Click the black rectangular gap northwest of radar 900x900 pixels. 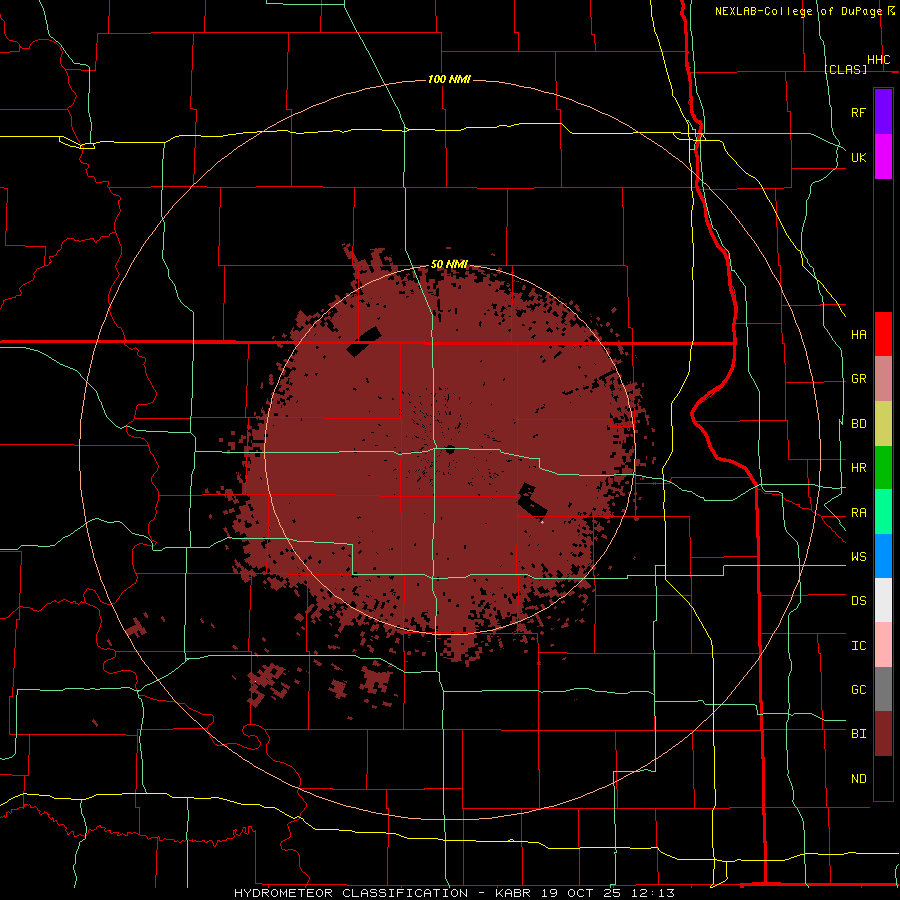[x=364, y=342]
